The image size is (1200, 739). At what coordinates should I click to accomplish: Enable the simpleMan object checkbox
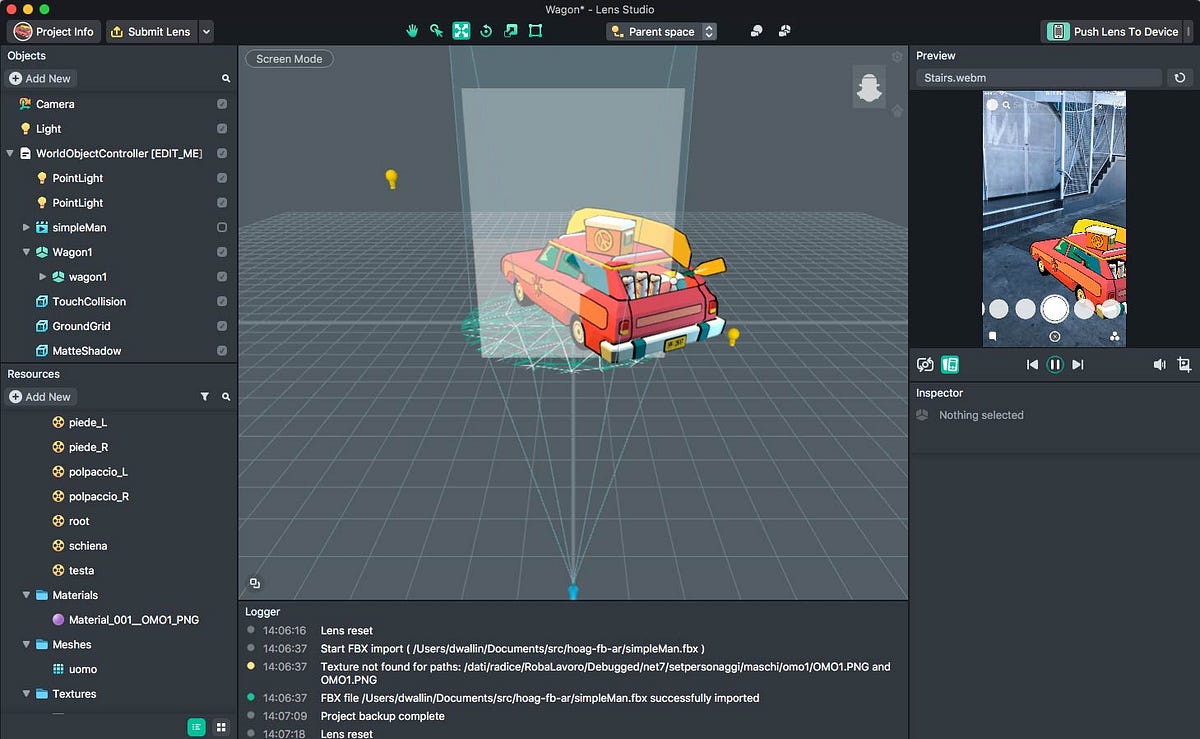click(x=222, y=227)
